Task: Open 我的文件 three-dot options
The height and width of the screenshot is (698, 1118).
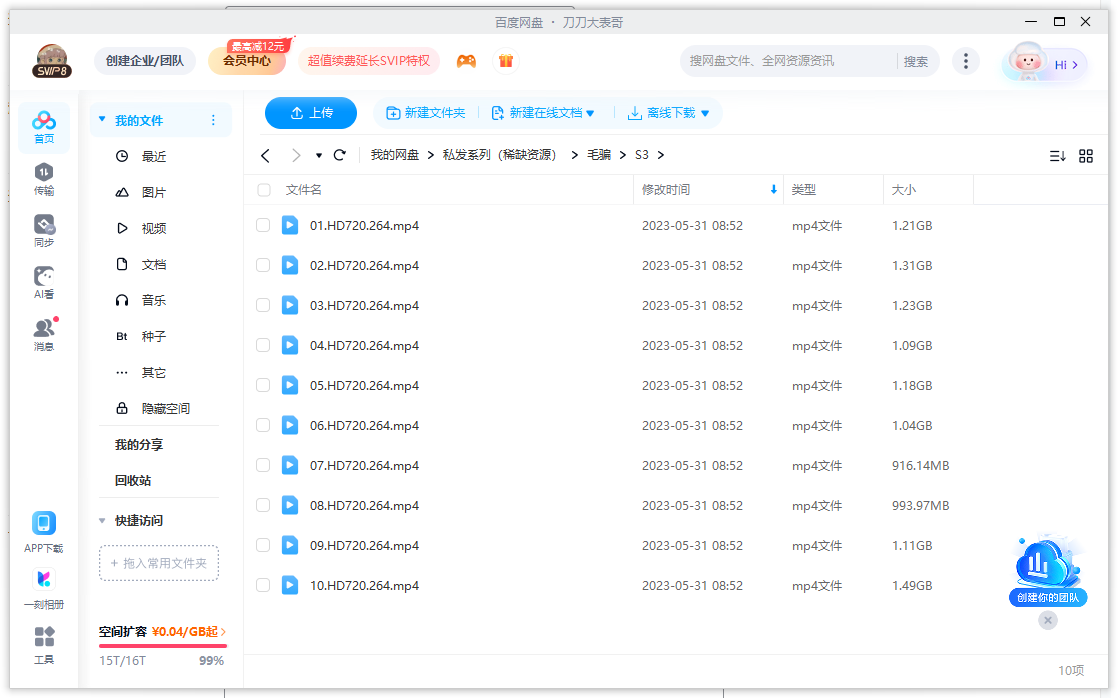Action: (213, 120)
